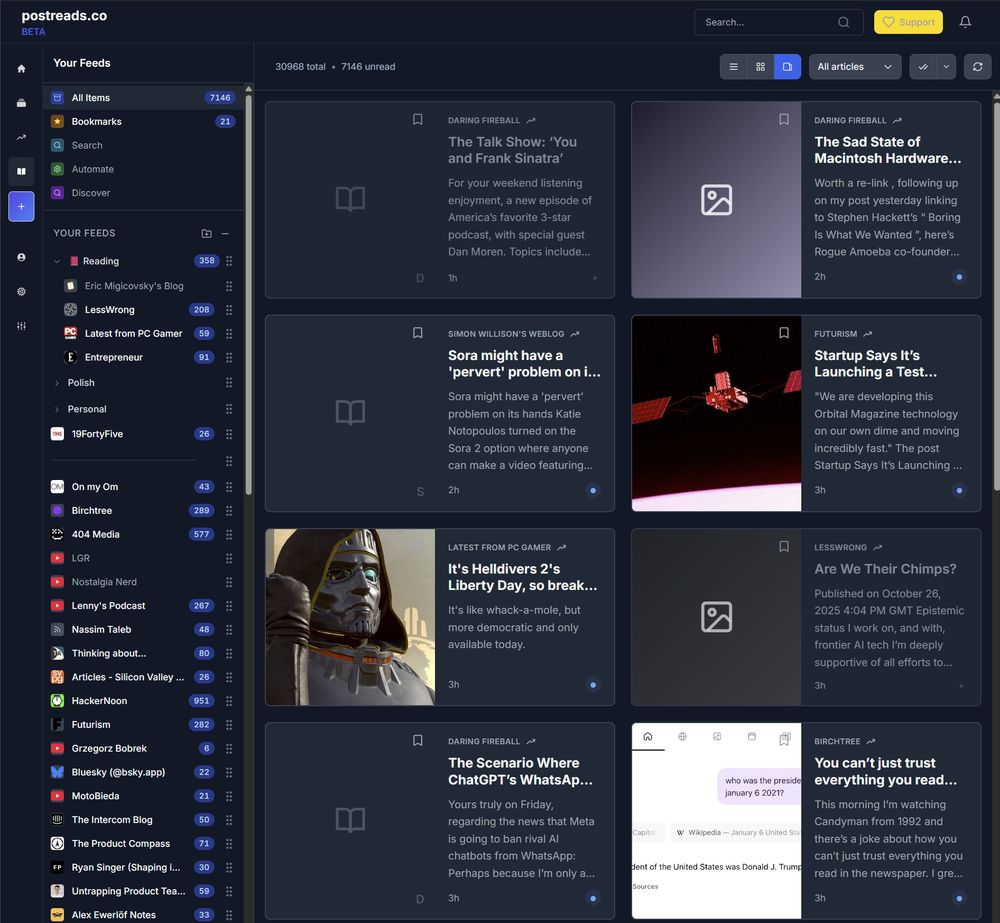This screenshot has width=1000, height=923.
Task: Mark all as read with the double-check icon
Action: [922, 66]
